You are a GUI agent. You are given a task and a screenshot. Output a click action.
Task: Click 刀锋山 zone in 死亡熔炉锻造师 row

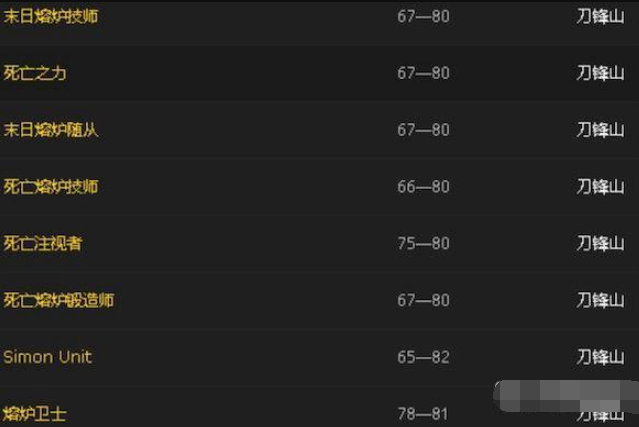[x=600, y=300]
